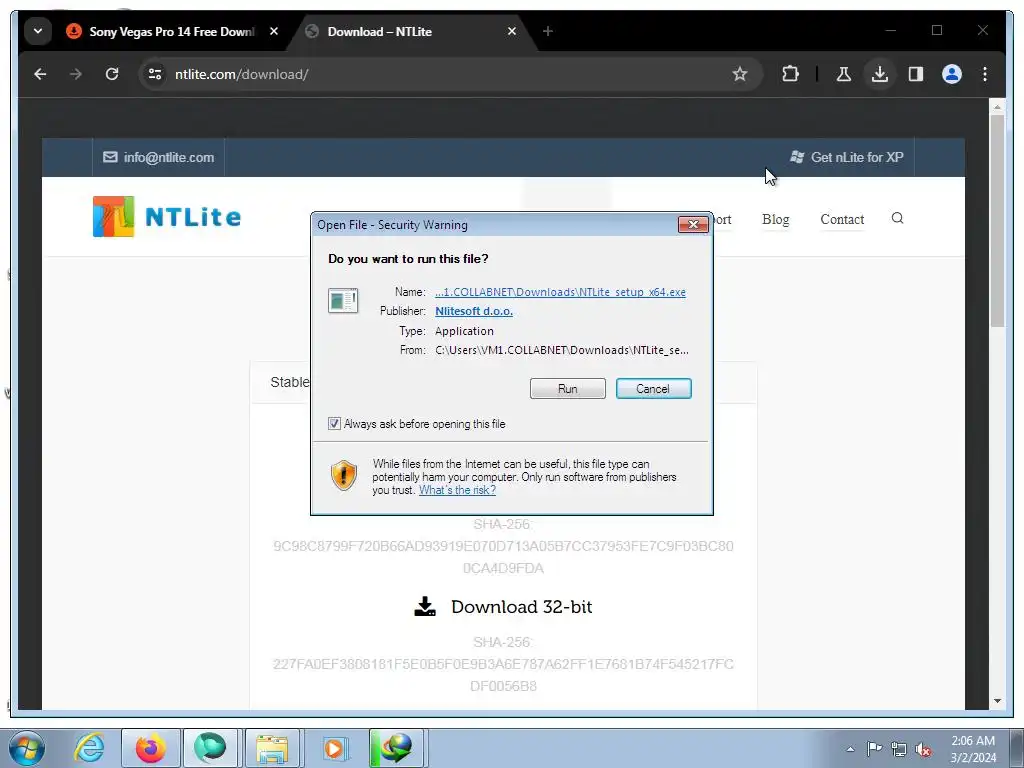Open the network tray icon
The height and width of the screenshot is (768, 1024).
(899, 749)
